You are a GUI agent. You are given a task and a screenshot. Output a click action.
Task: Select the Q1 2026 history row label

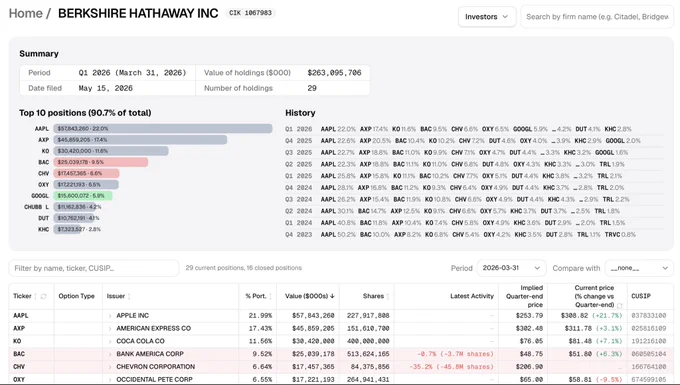point(298,129)
